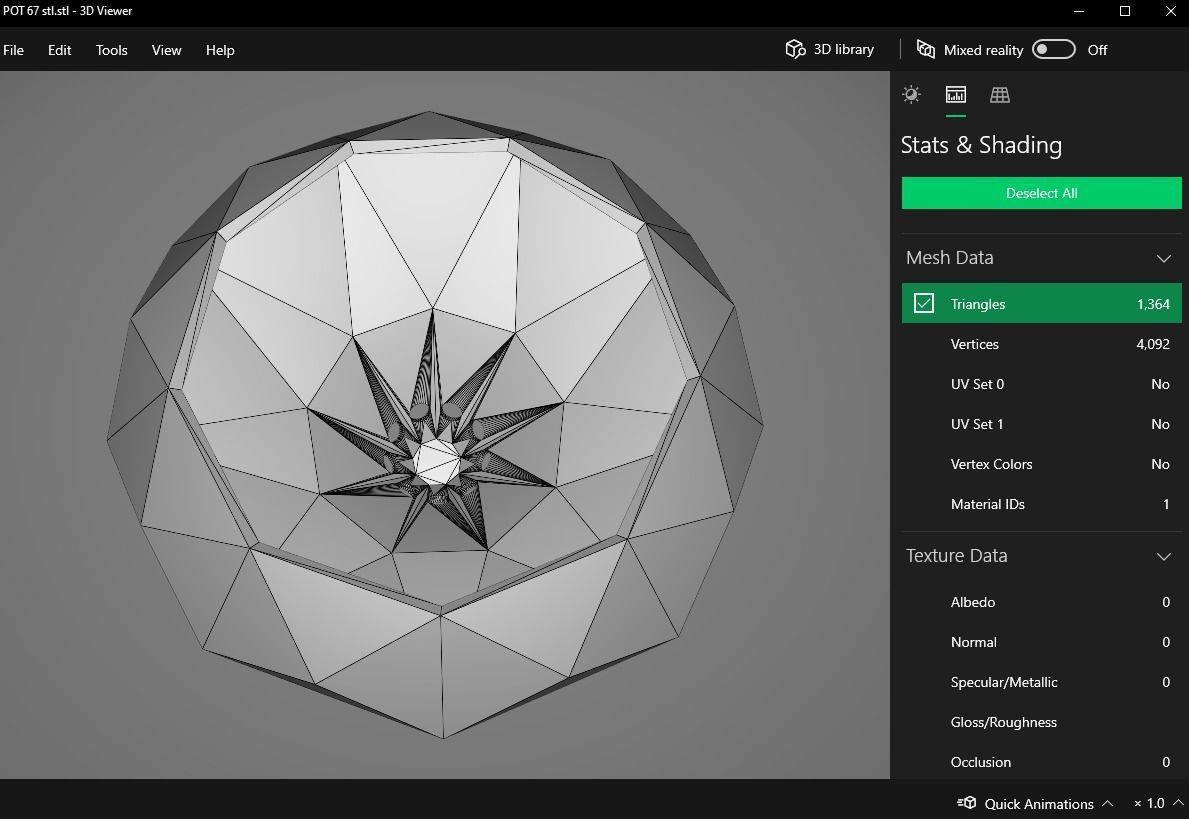Open the Edit menu
This screenshot has width=1189, height=819.
[59, 50]
